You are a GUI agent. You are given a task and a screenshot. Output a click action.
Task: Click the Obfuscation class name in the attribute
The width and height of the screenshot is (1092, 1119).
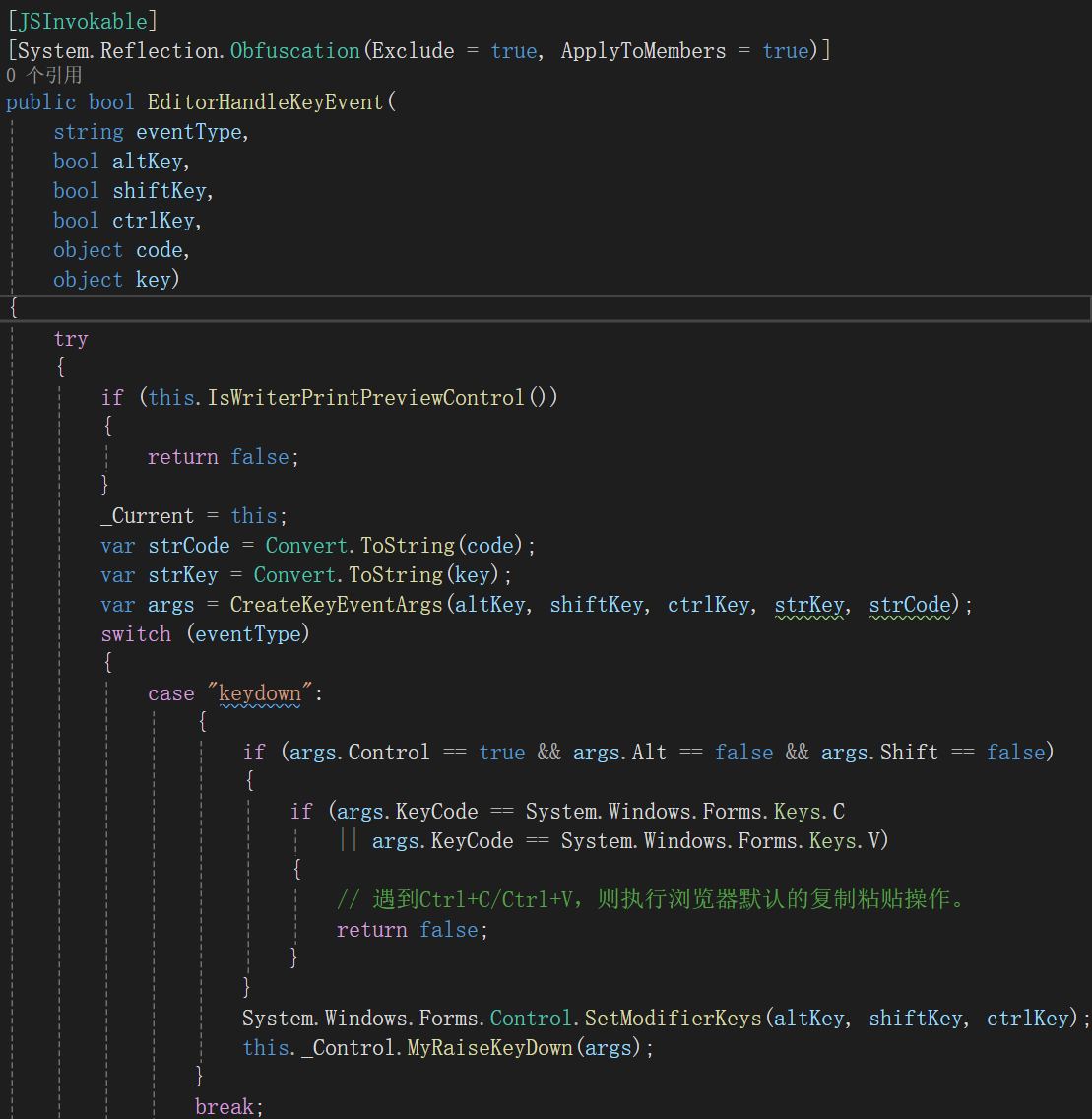click(x=294, y=50)
